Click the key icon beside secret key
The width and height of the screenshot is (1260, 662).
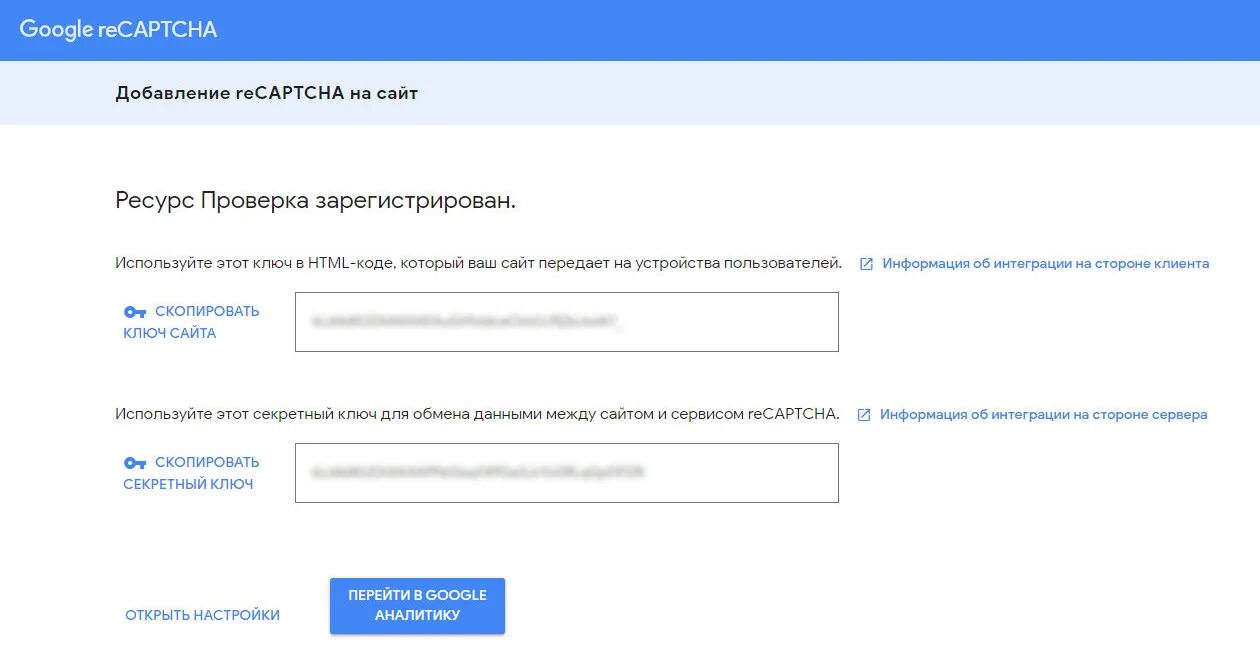(x=135, y=463)
